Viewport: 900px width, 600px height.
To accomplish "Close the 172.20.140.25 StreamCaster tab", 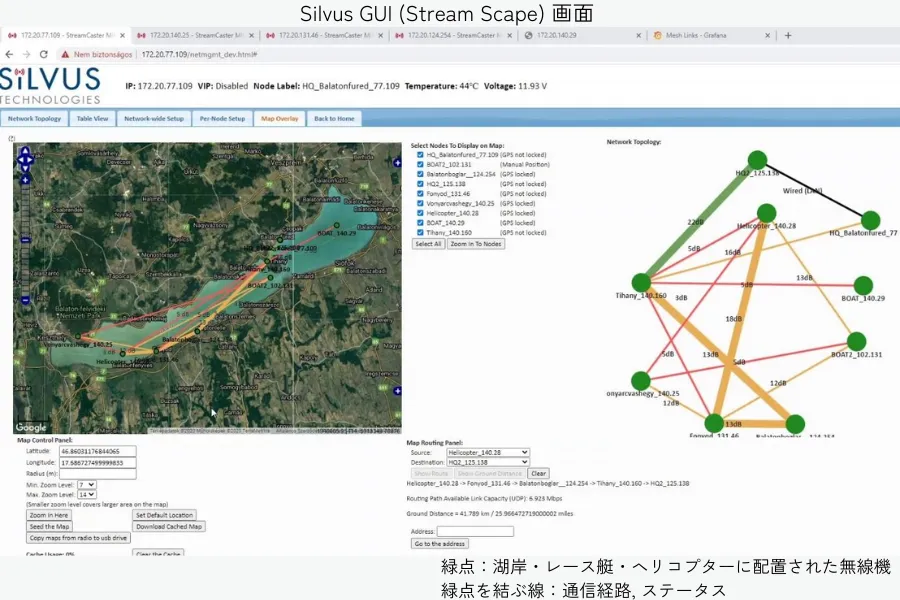I will pyautogui.click(x=251, y=35).
